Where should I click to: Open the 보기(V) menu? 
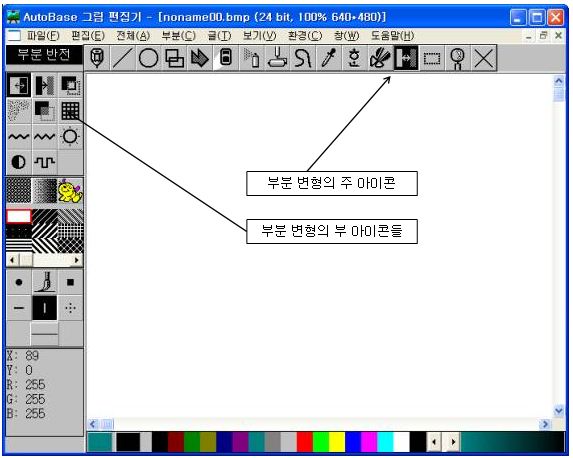[260, 35]
